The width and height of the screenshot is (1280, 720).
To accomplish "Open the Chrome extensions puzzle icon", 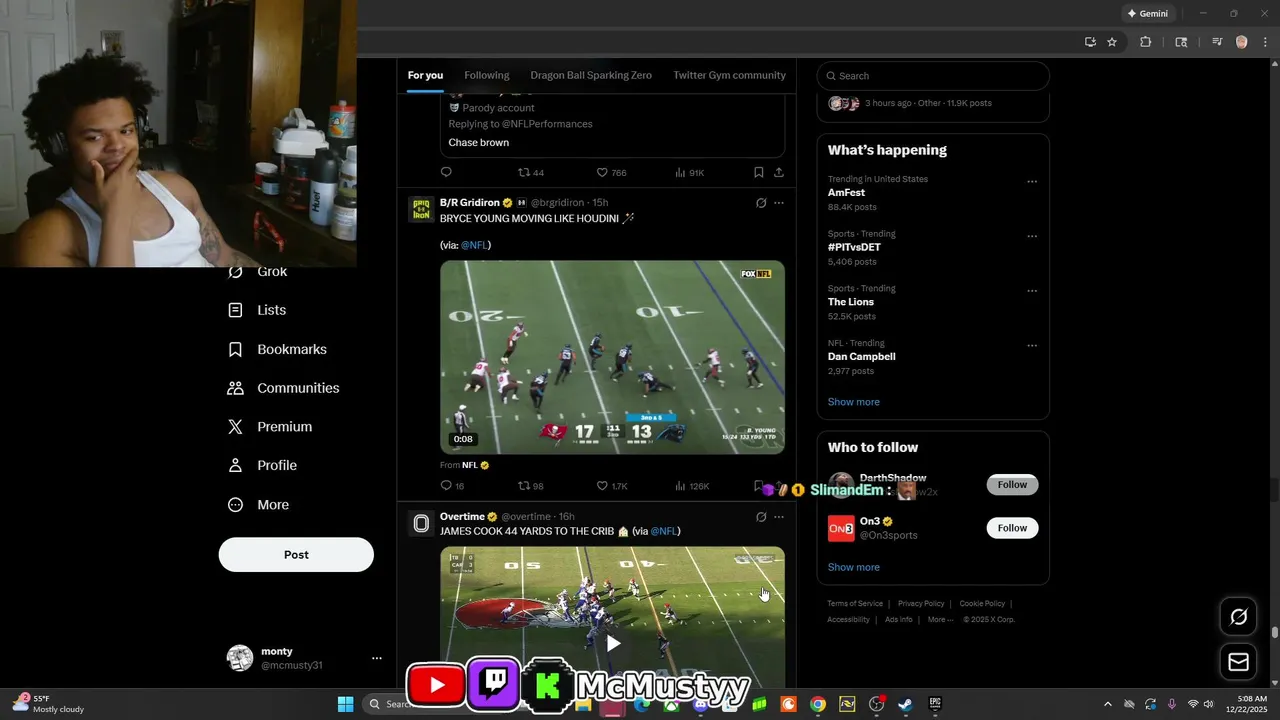I will click(1146, 42).
